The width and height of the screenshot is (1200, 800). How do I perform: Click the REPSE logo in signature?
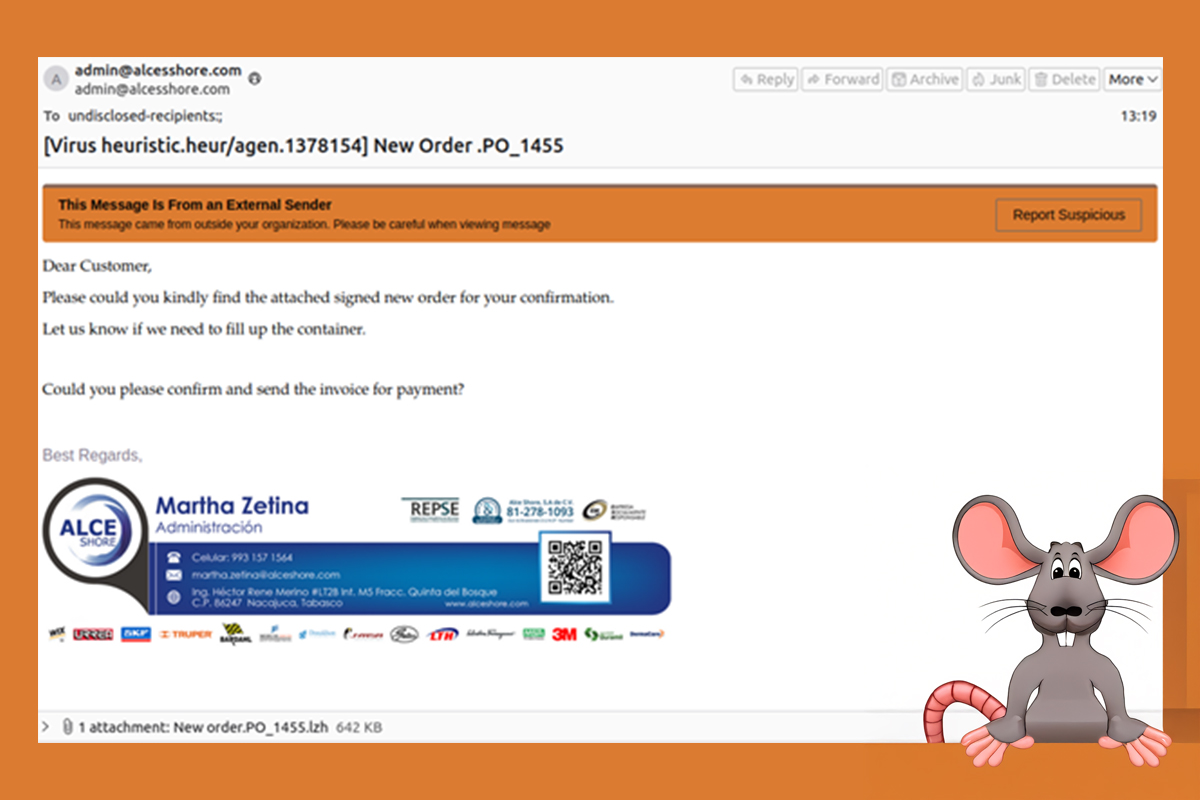(x=433, y=509)
